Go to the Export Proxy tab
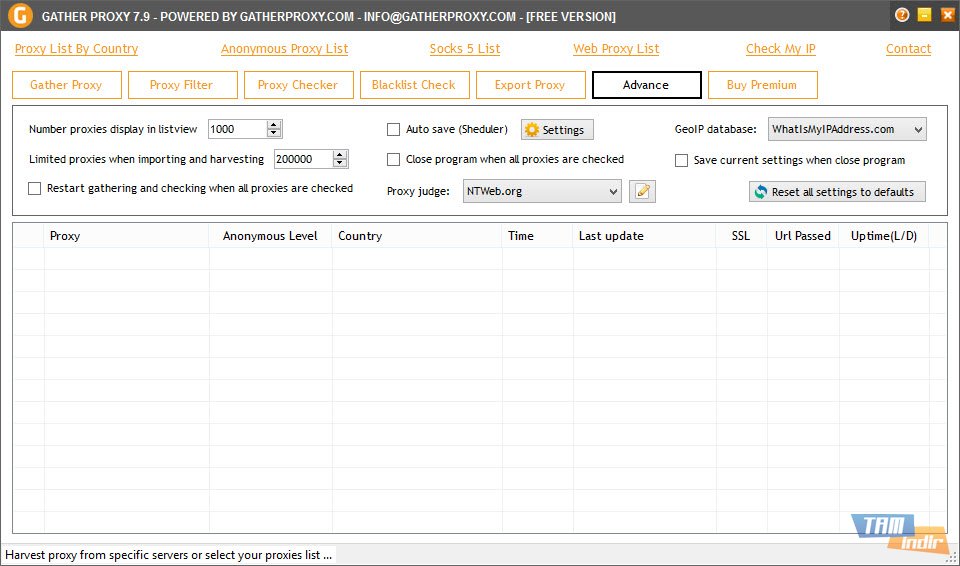The width and height of the screenshot is (960, 566). coord(531,85)
